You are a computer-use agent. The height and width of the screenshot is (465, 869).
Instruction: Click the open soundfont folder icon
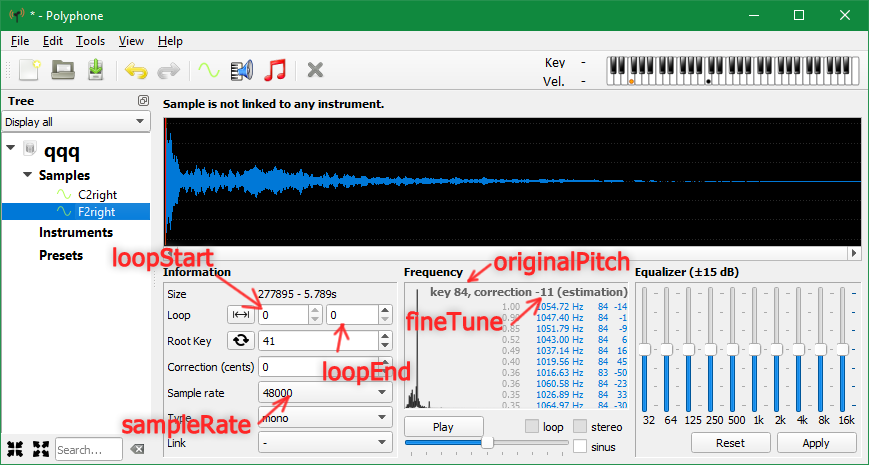coord(63,70)
